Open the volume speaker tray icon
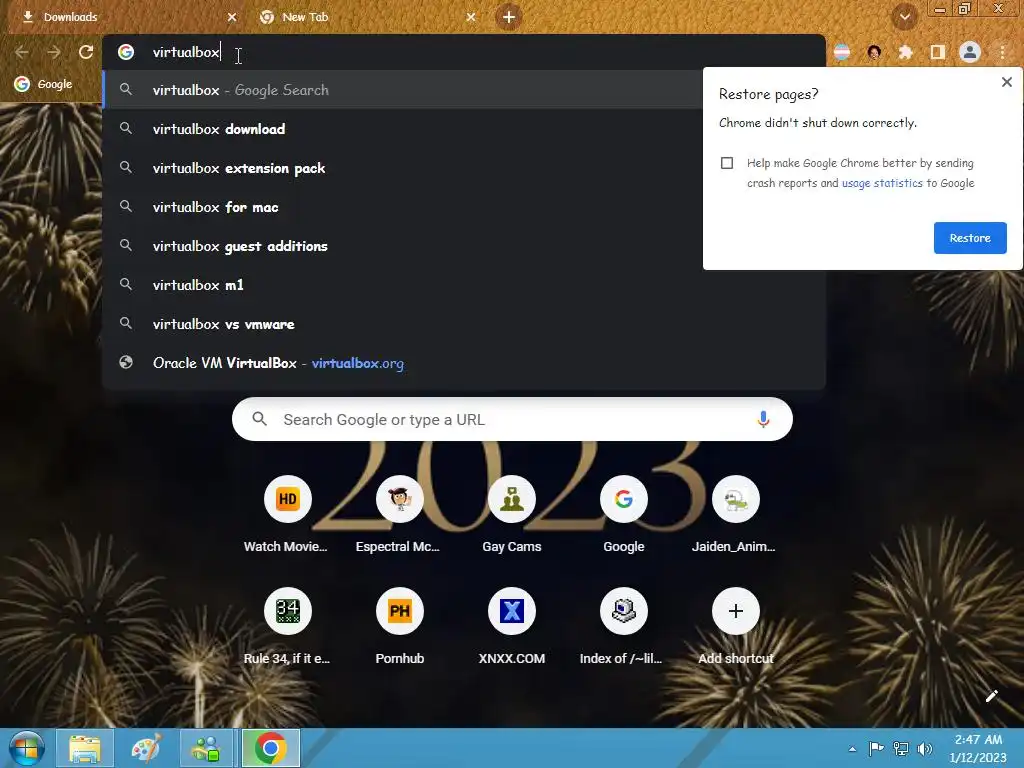 [x=924, y=748]
